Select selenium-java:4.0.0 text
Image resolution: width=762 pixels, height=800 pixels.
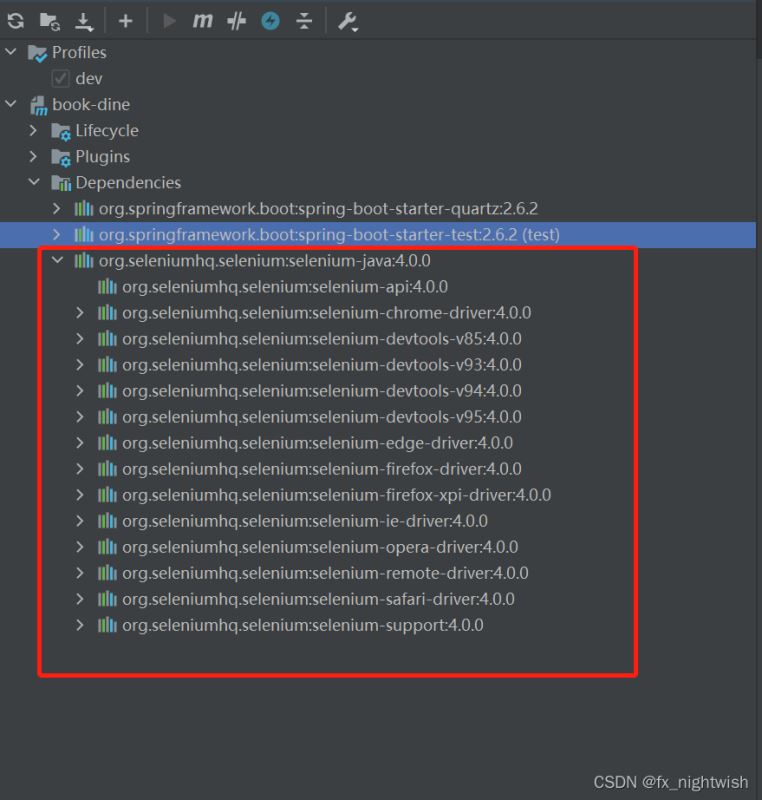(265, 261)
